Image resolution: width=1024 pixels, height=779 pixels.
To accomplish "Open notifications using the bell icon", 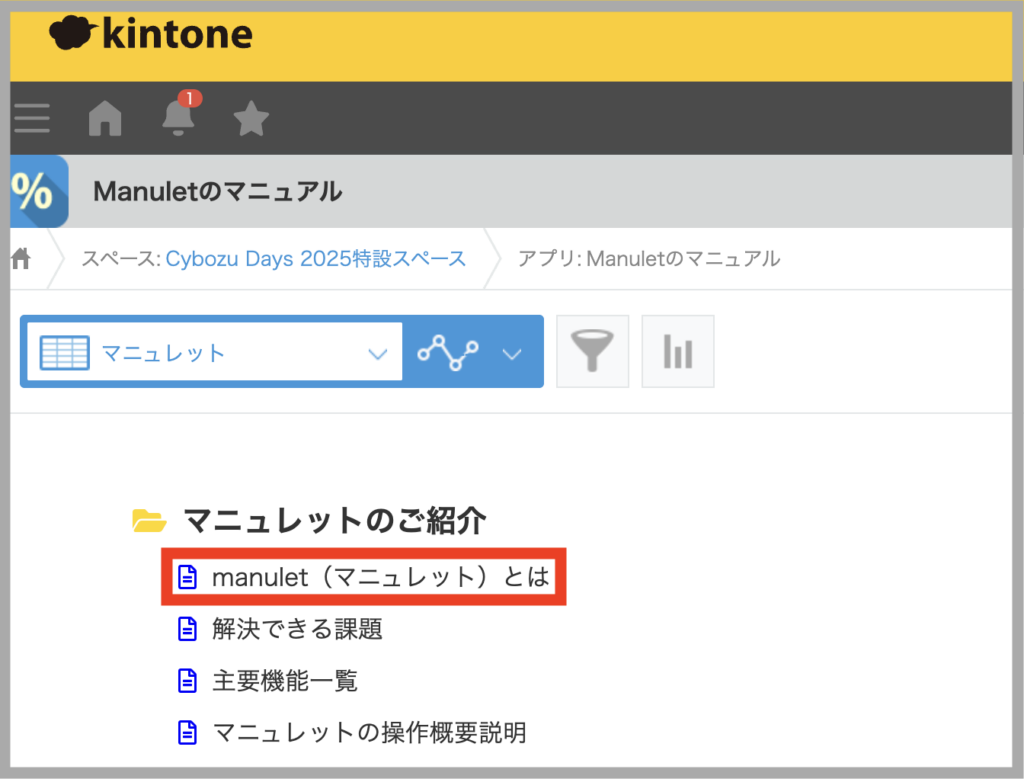I will pyautogui.click(x=179, y=118).
